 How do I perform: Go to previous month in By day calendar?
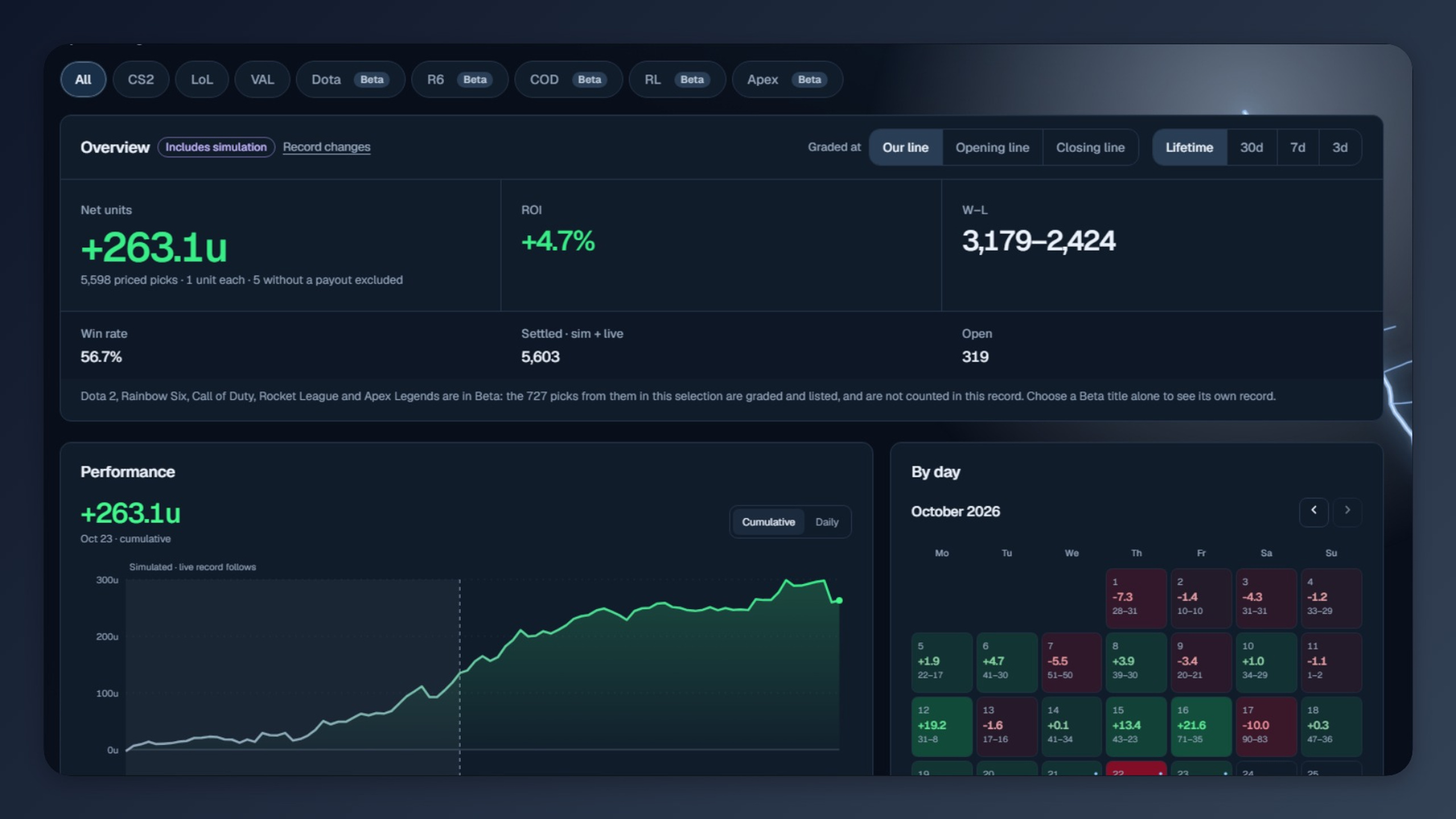tap(1314, 511)
